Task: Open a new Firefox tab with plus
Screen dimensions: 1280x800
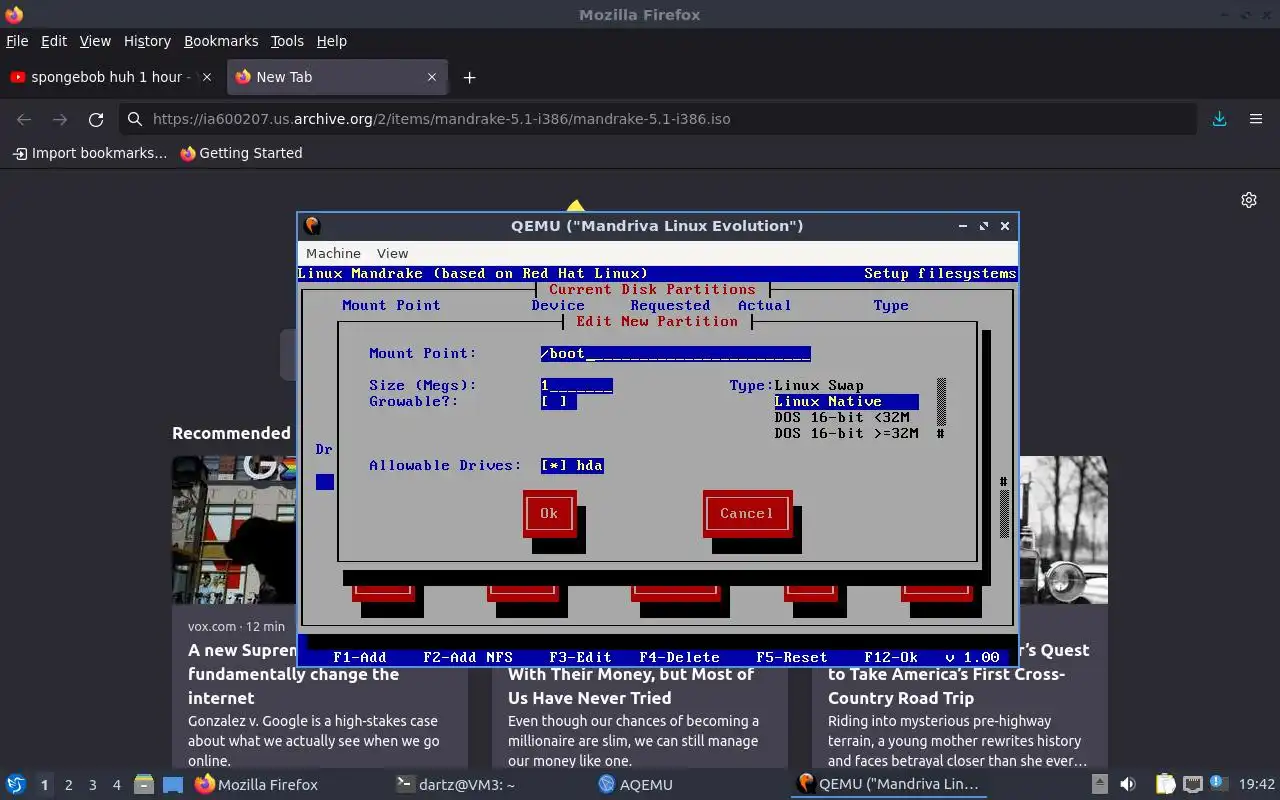Action: click(469, 77)
